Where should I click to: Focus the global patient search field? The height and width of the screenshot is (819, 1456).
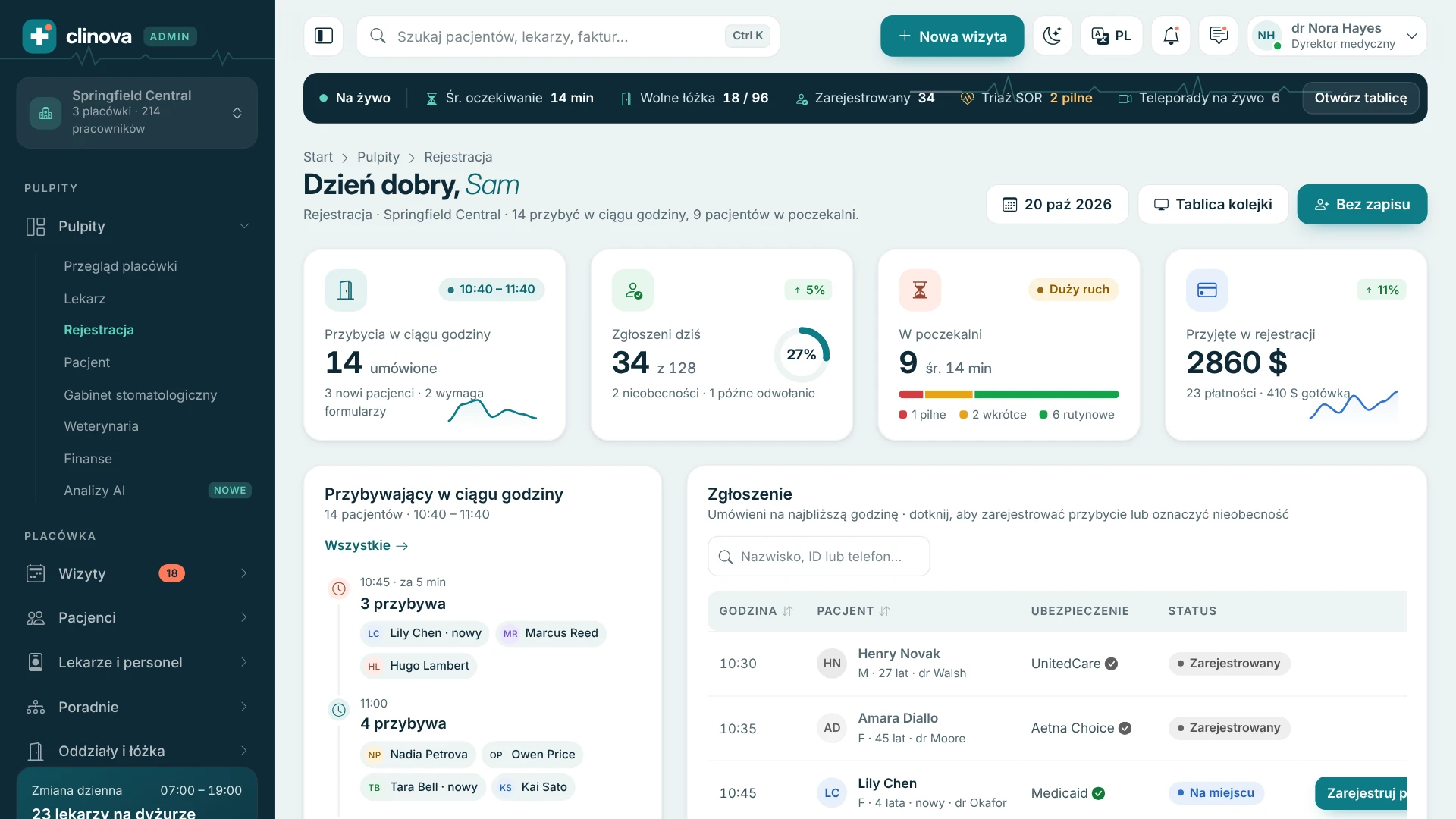[x=568, y=36]
